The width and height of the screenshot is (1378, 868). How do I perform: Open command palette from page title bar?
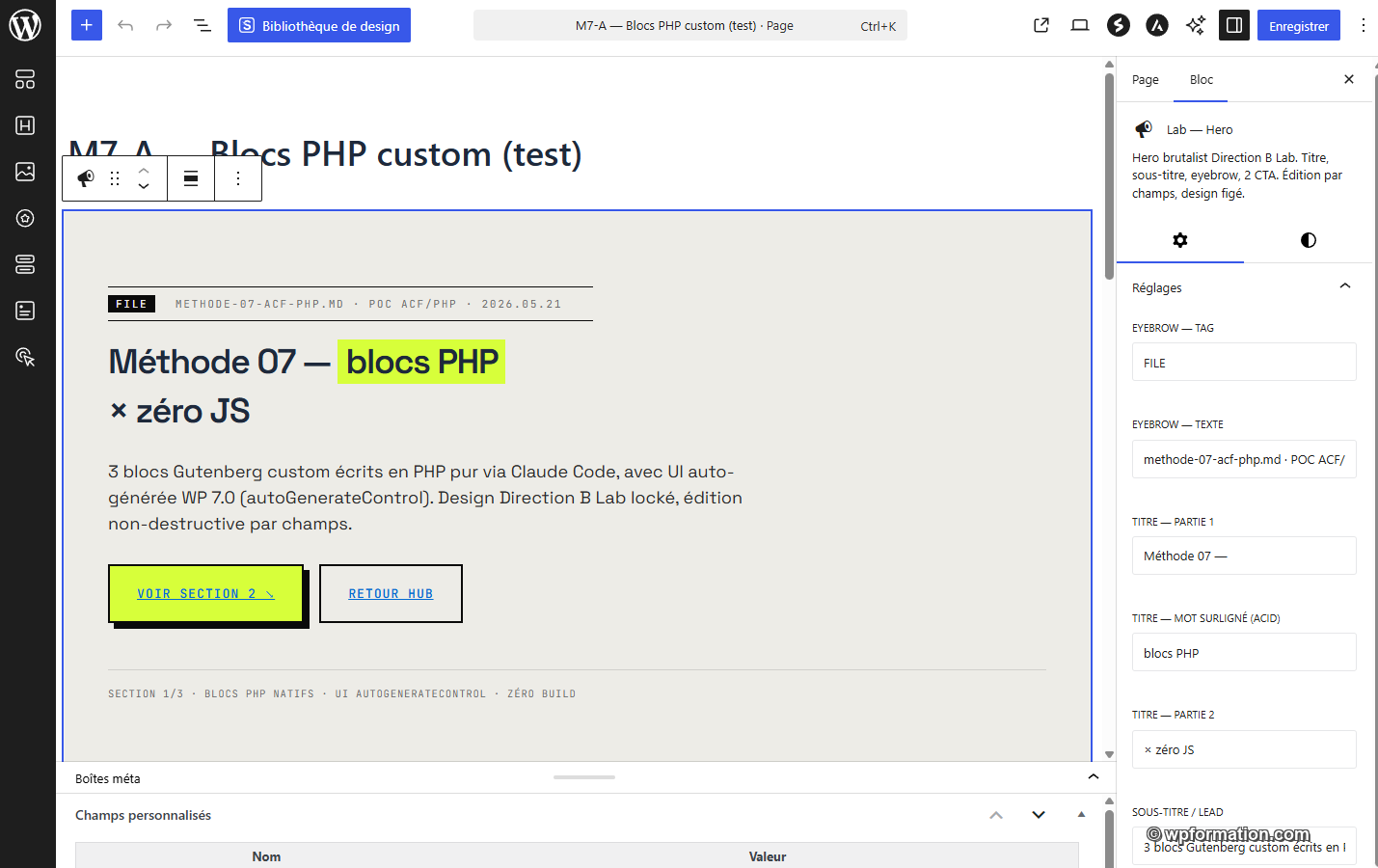coord(690,25)
